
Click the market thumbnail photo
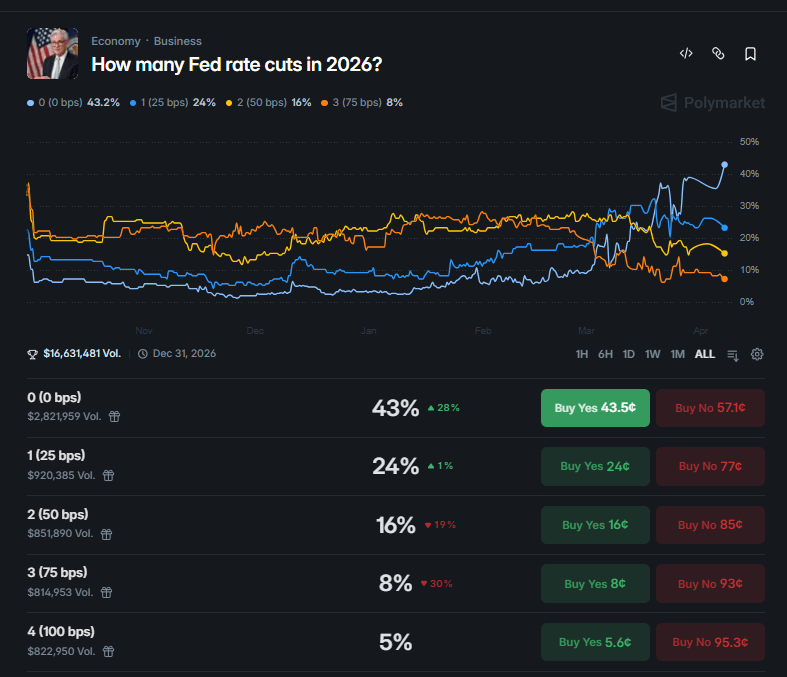click(52, 53)
